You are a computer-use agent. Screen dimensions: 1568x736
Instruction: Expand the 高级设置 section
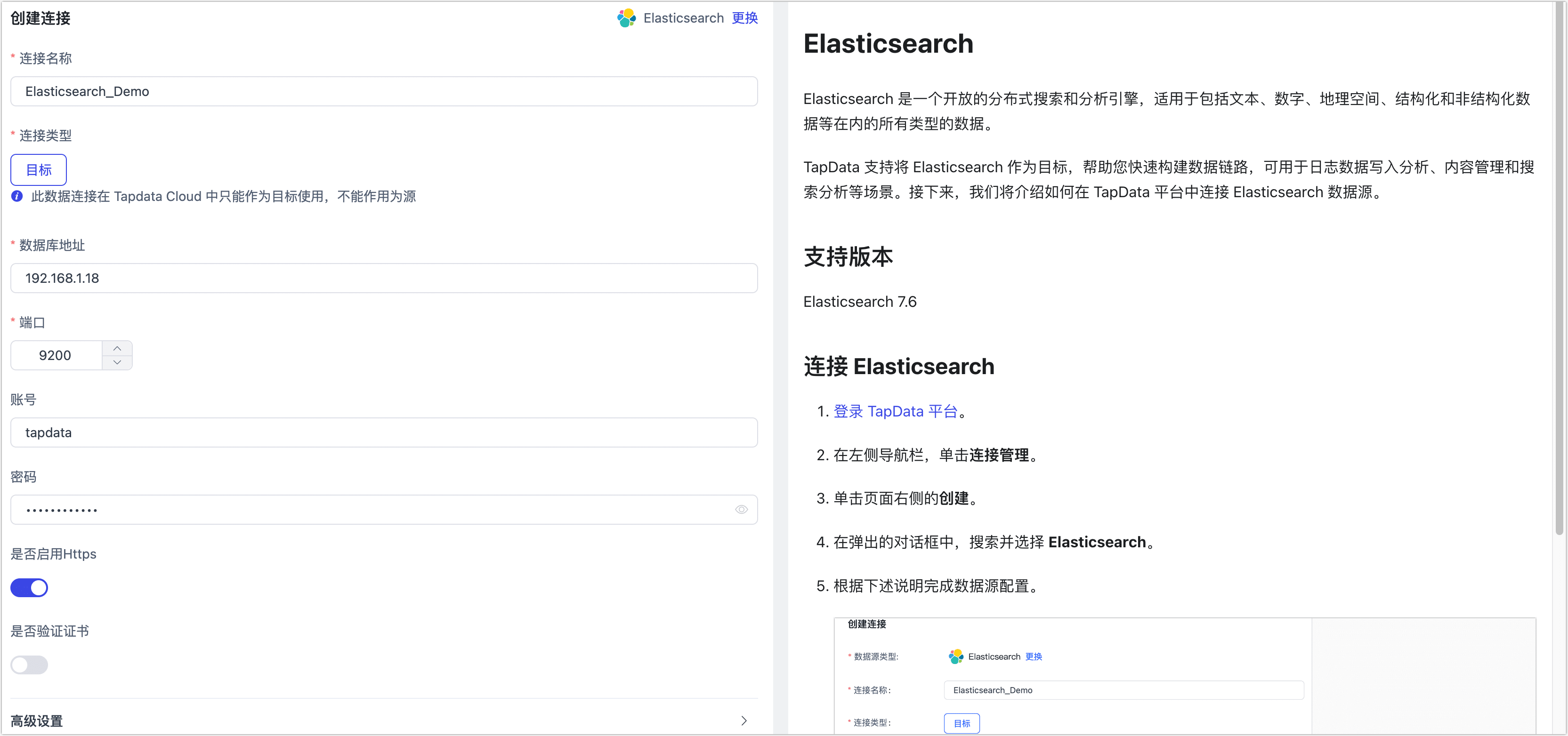pyautogui.click(x=37, y=721)
